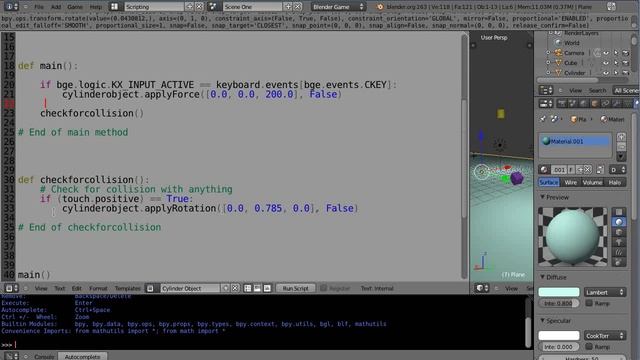
Task: Expand the Camera item in the outliner
Action: click(548, 53)
